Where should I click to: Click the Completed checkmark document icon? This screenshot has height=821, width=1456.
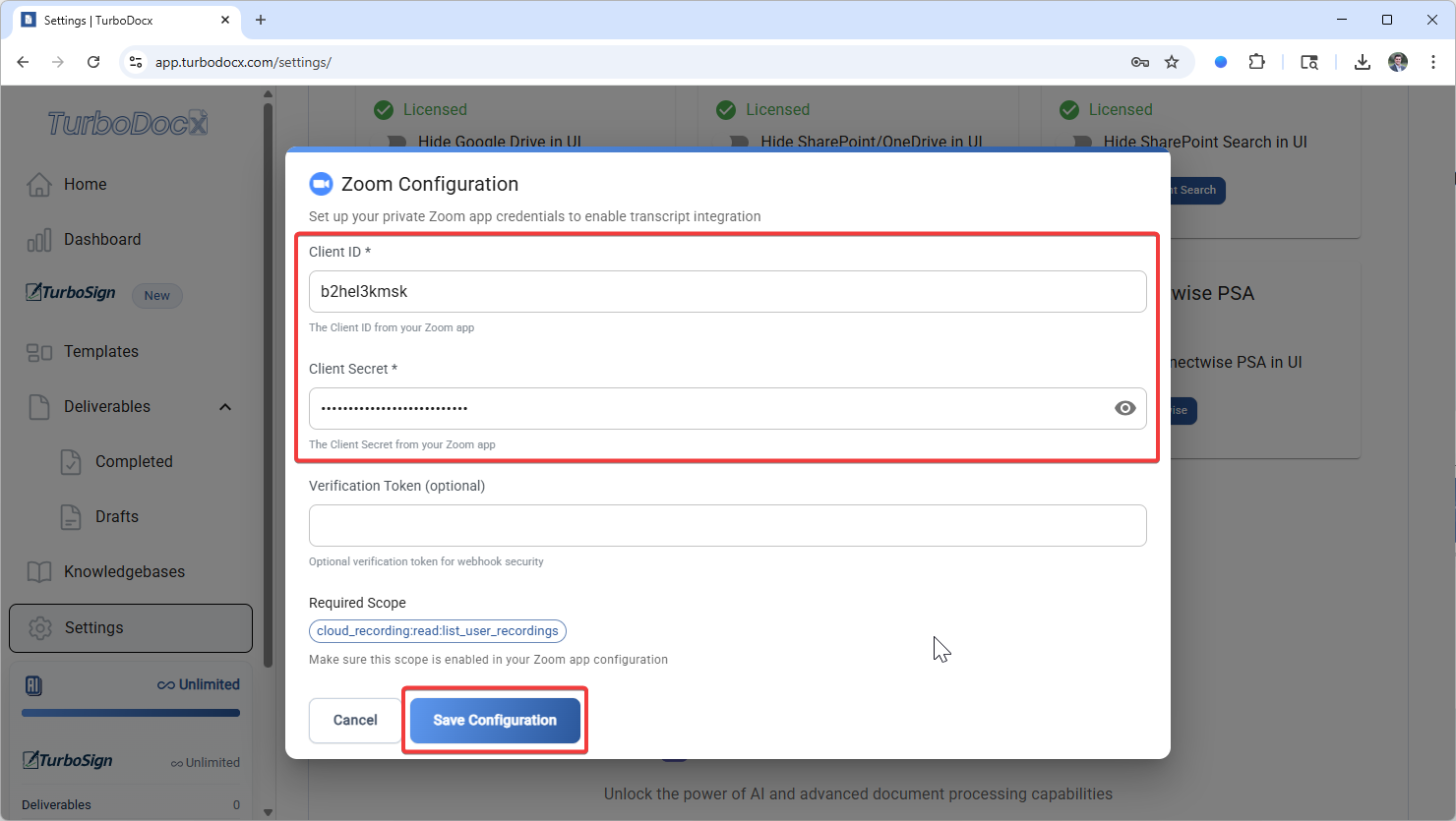(x=71, y=462)
